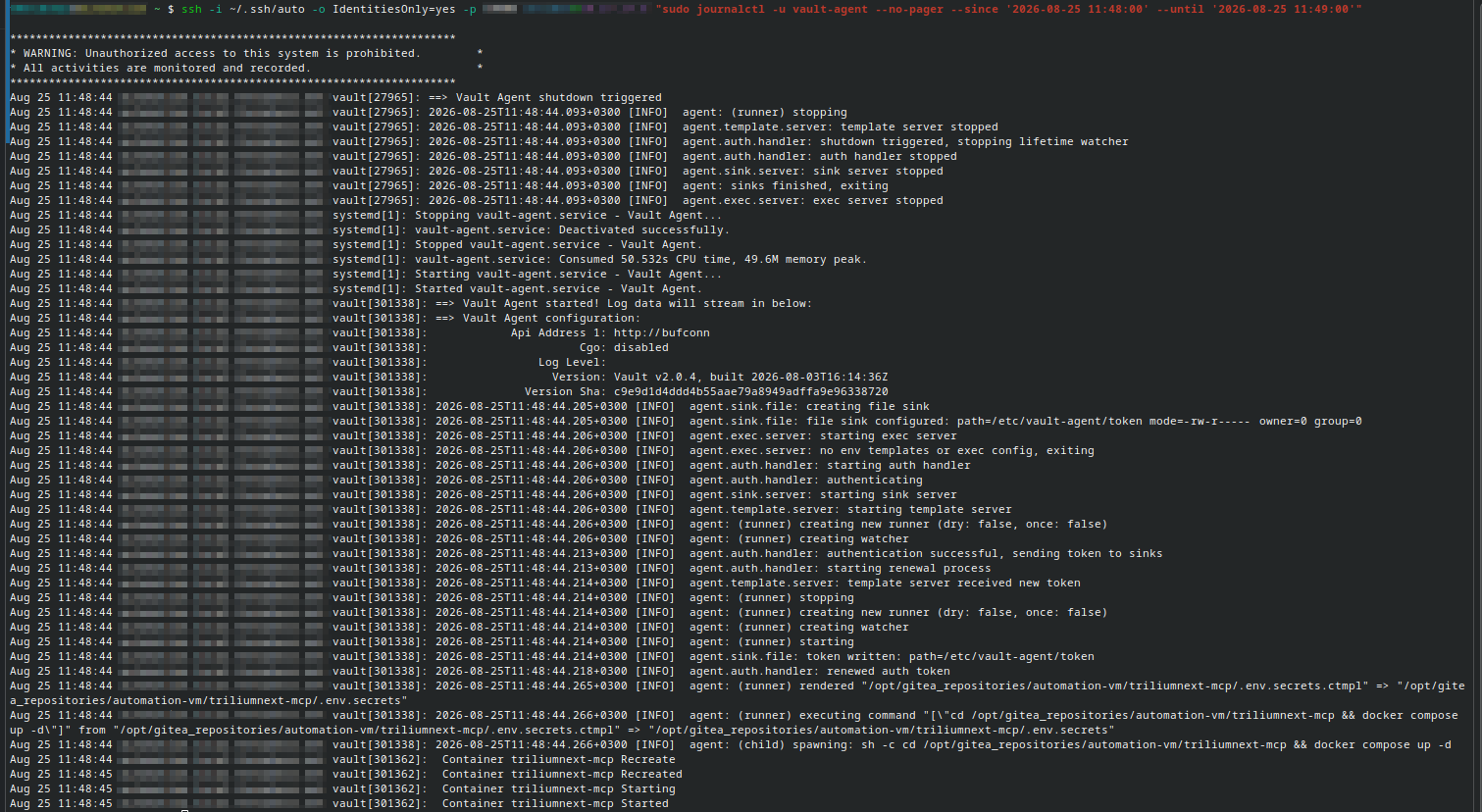Click the 'Log Level:' configuration entry

click(x=572, y=362)
